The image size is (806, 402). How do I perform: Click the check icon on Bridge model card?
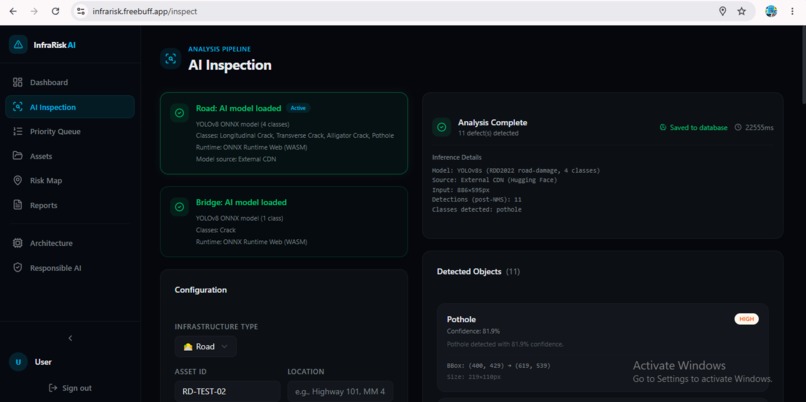point(179,207)
